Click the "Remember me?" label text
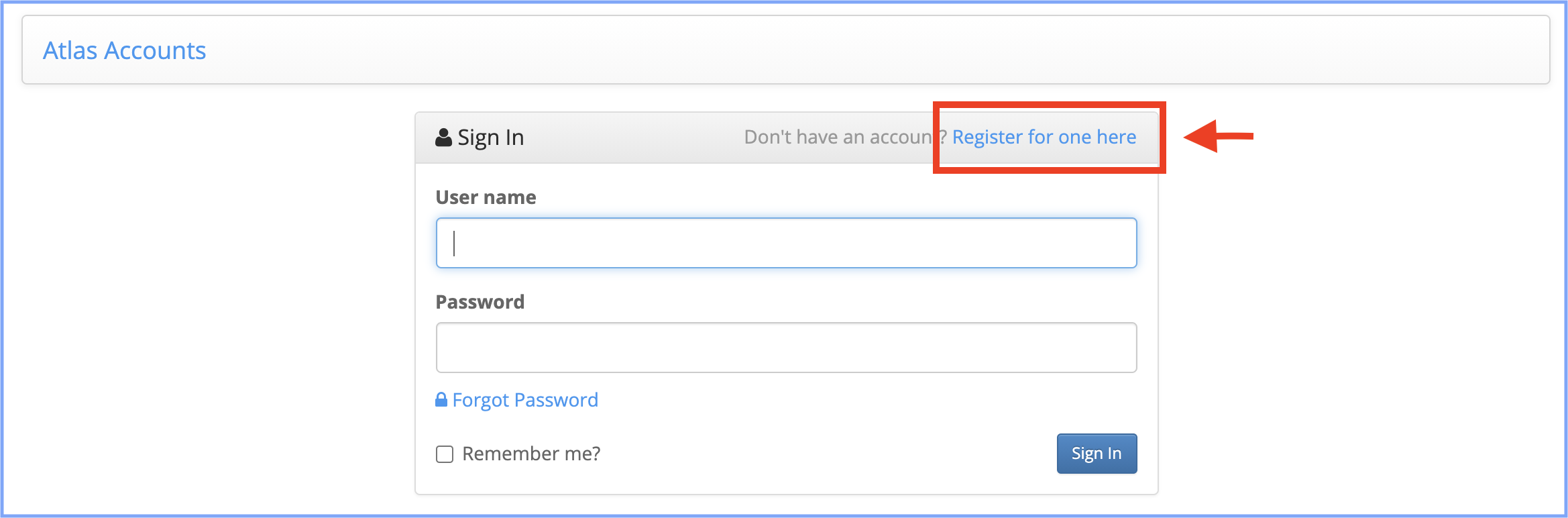Screen dimensions: 1568x518 (531, 454)
